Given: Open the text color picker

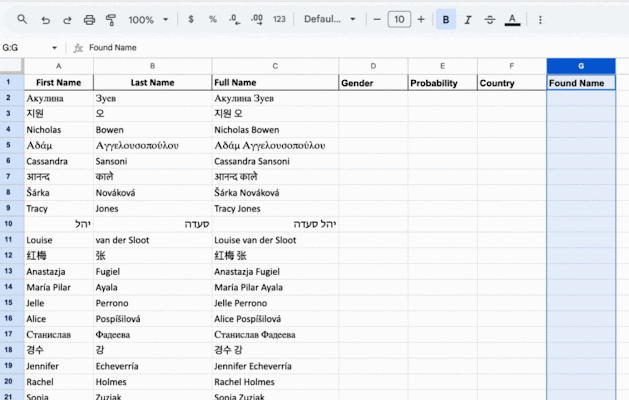Looking at the screenshot, I should 512,20.
